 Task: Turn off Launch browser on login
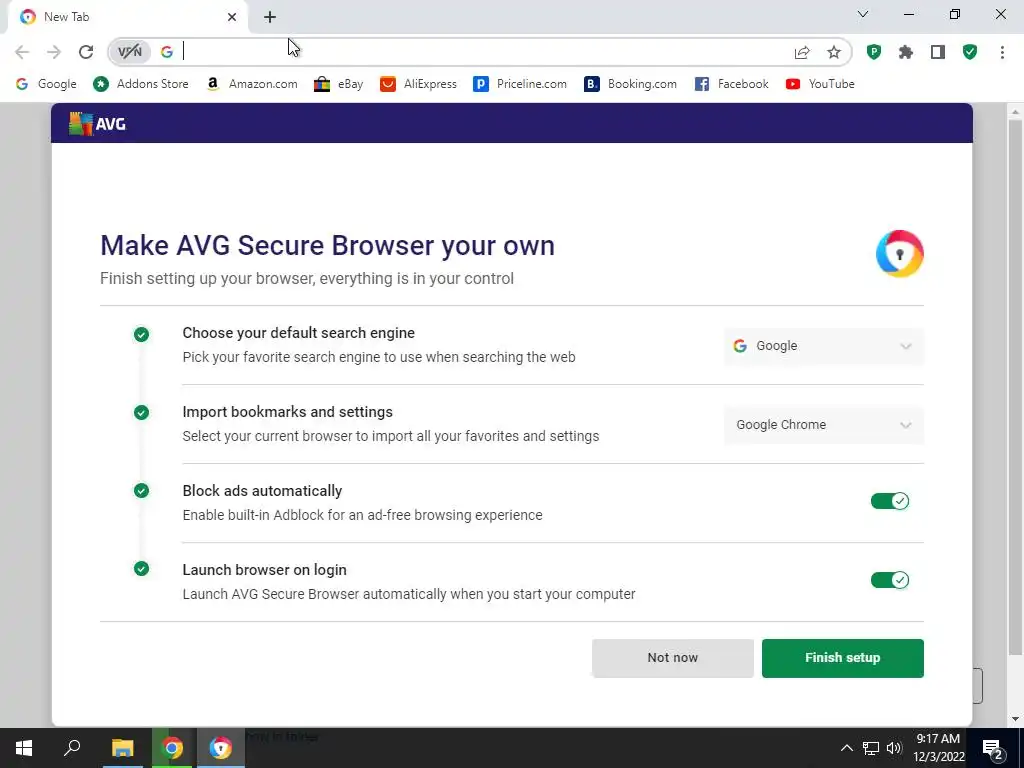[x=889, y=580]
